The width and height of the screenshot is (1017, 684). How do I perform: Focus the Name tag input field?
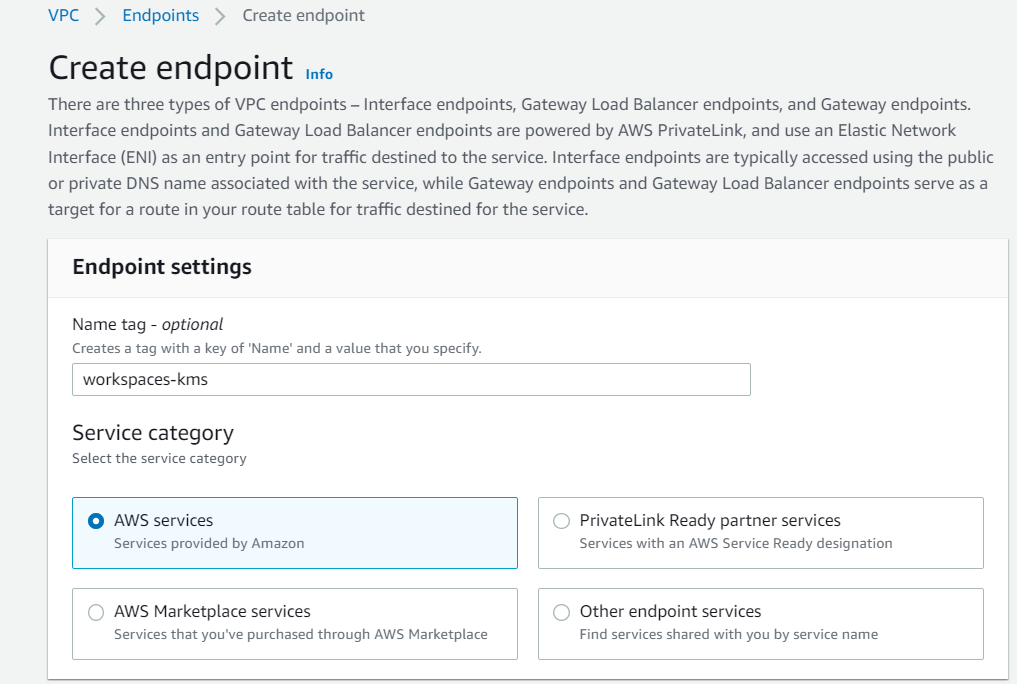[411, 380]
